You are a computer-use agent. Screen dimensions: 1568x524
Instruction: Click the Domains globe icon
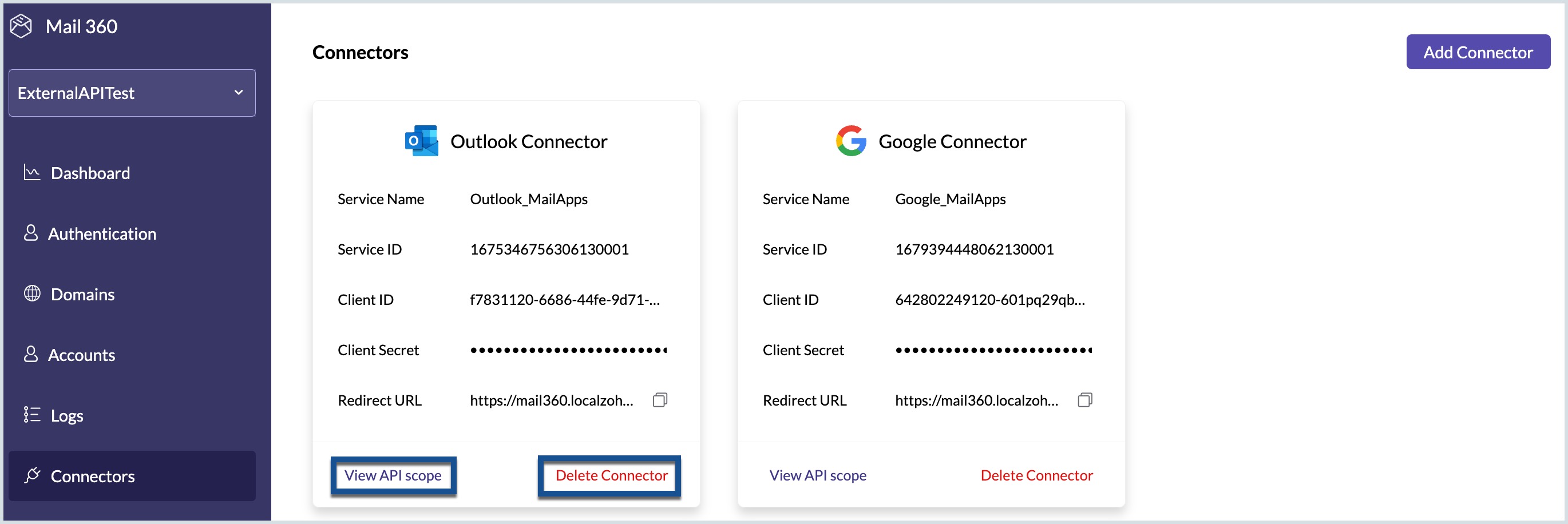(x=31, y=294)
